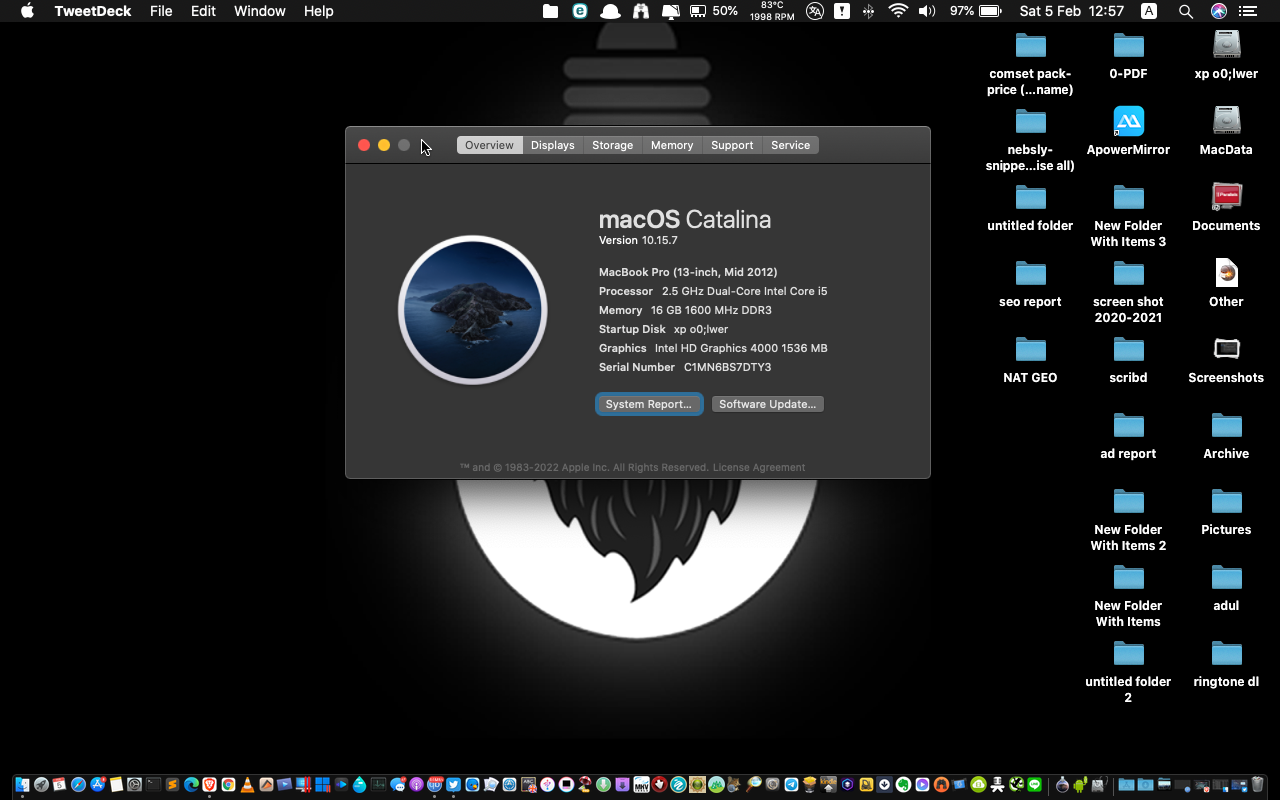Open the License Agreement link
The image size is (1280, 800).
[758, 467]
